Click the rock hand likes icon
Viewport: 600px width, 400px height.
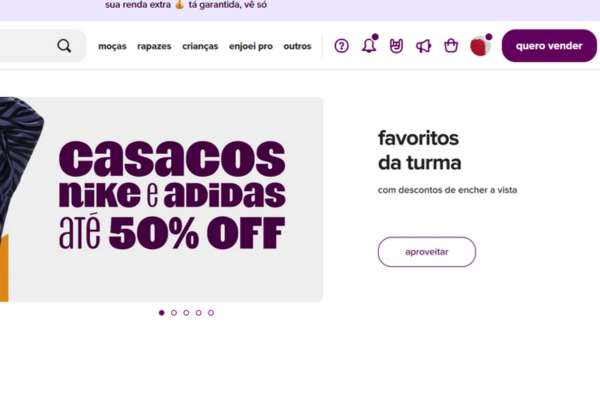click(x=396, y=46)
